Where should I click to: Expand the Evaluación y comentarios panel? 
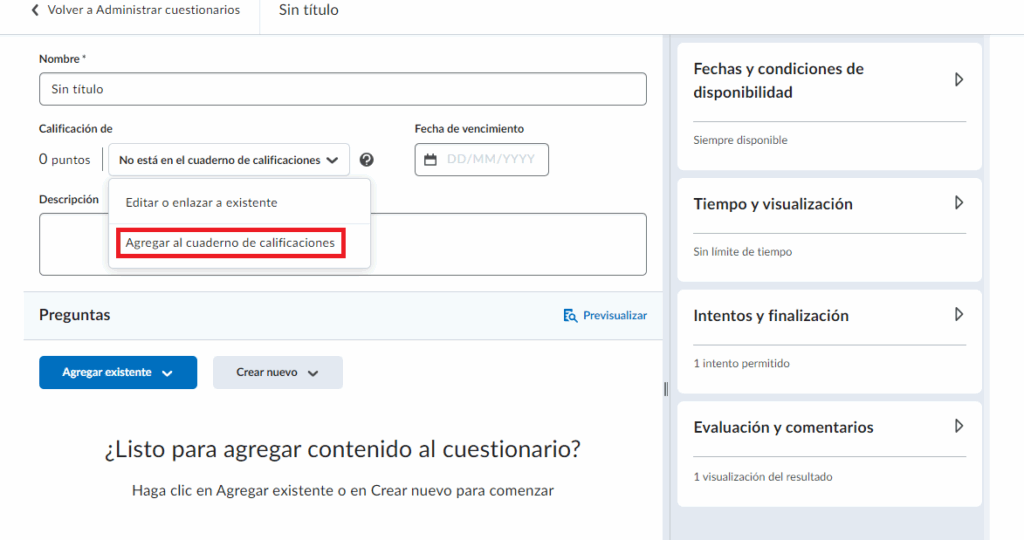point(958,427)
